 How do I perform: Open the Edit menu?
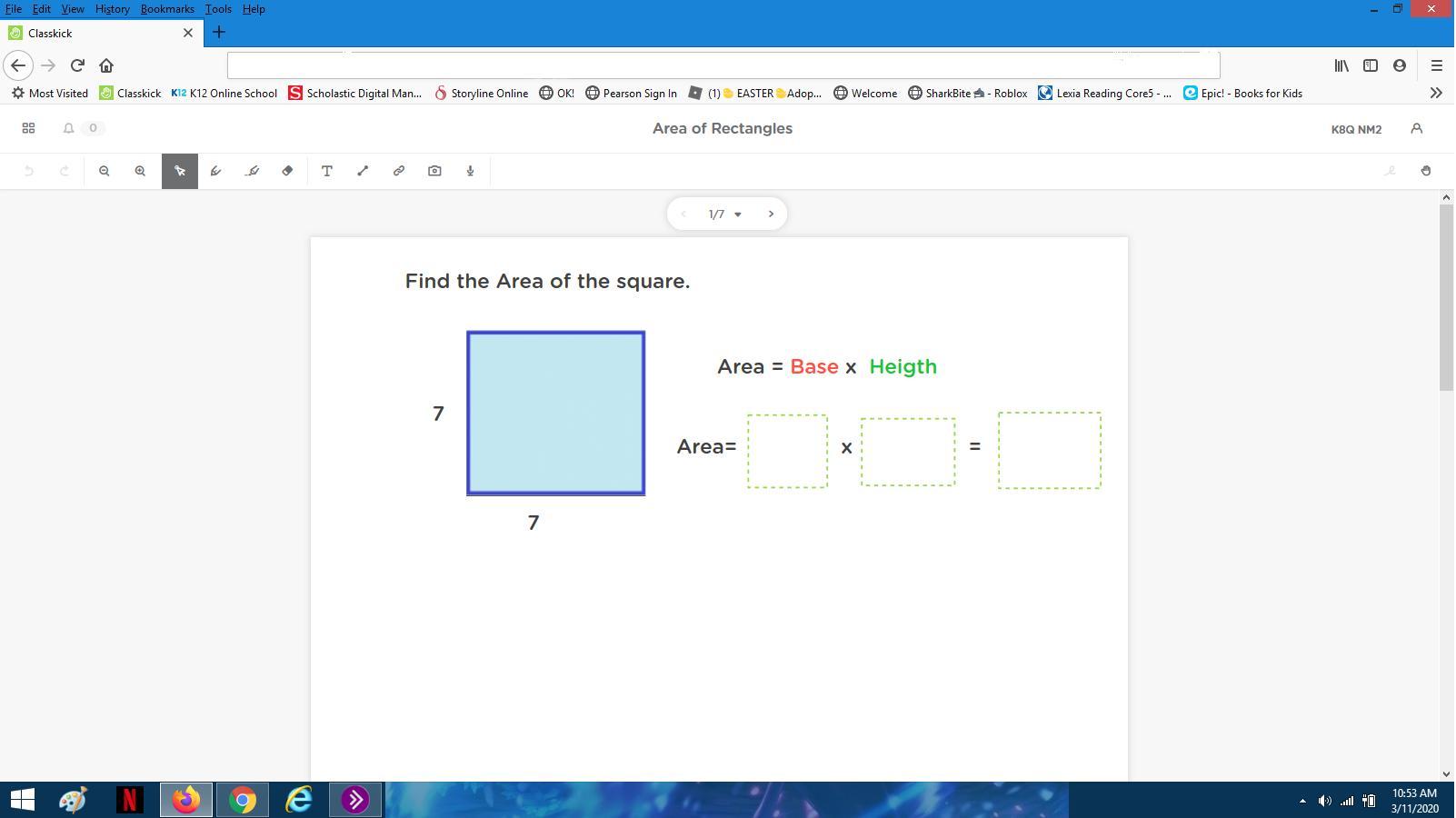[x=42, y=9]
